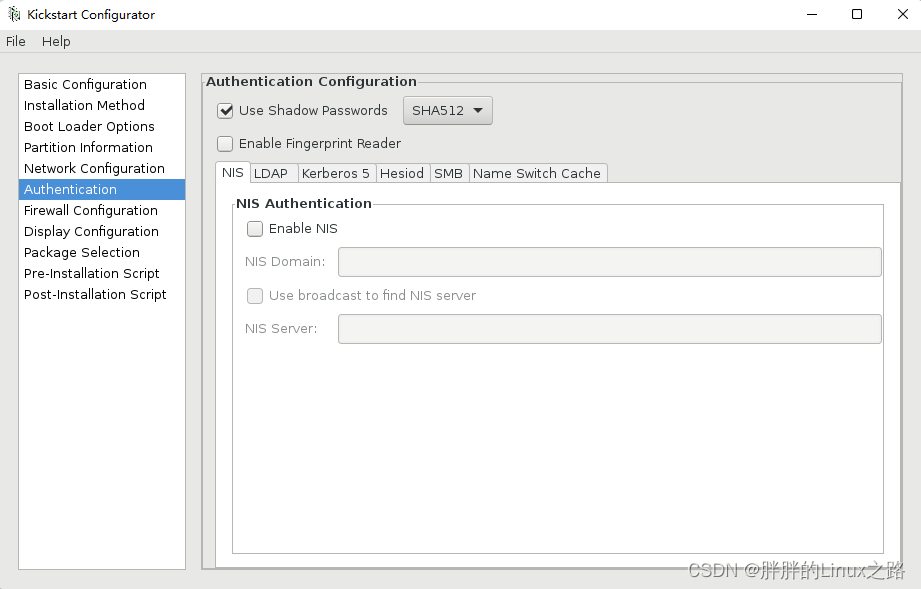This screenshot has height=589, width=921.
Task: Open the File menu
Action: [16, 41]
